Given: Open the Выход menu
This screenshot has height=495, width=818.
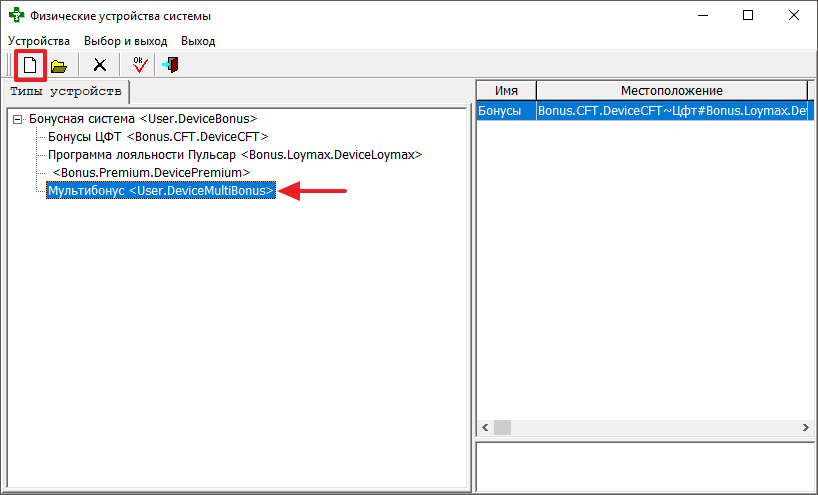Looking at the screenshot, I should pyautogui.click(x=198, y=41).
